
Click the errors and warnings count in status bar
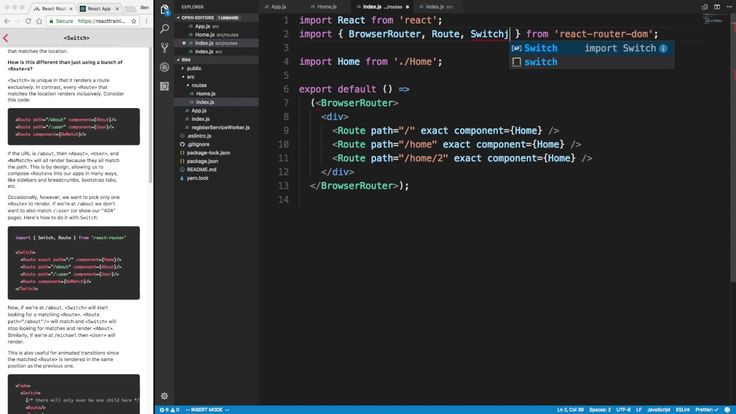(169, 410)
